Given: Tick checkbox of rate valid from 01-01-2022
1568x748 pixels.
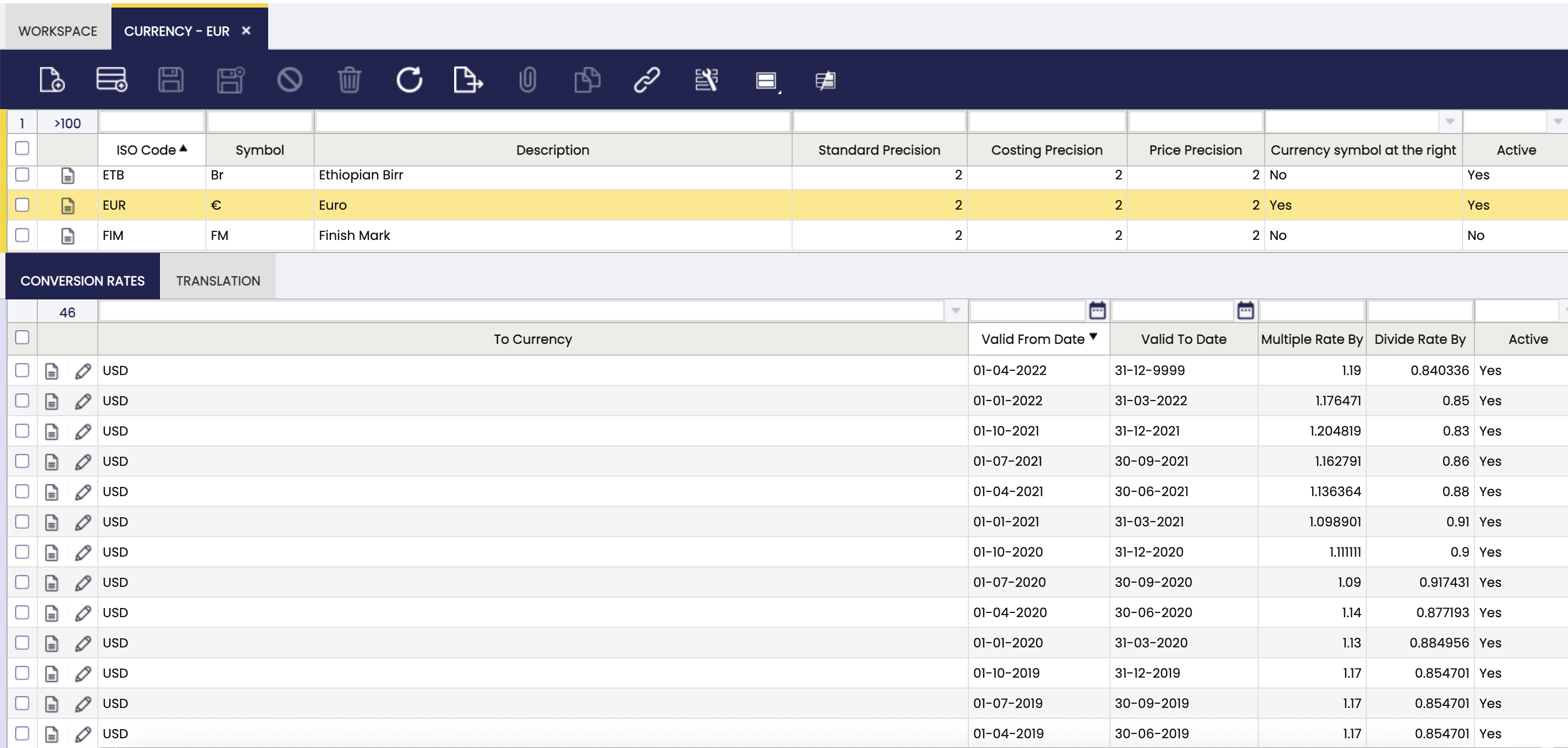Looking at the screenshot, I should pyautogui.click(x=22, y=400).
